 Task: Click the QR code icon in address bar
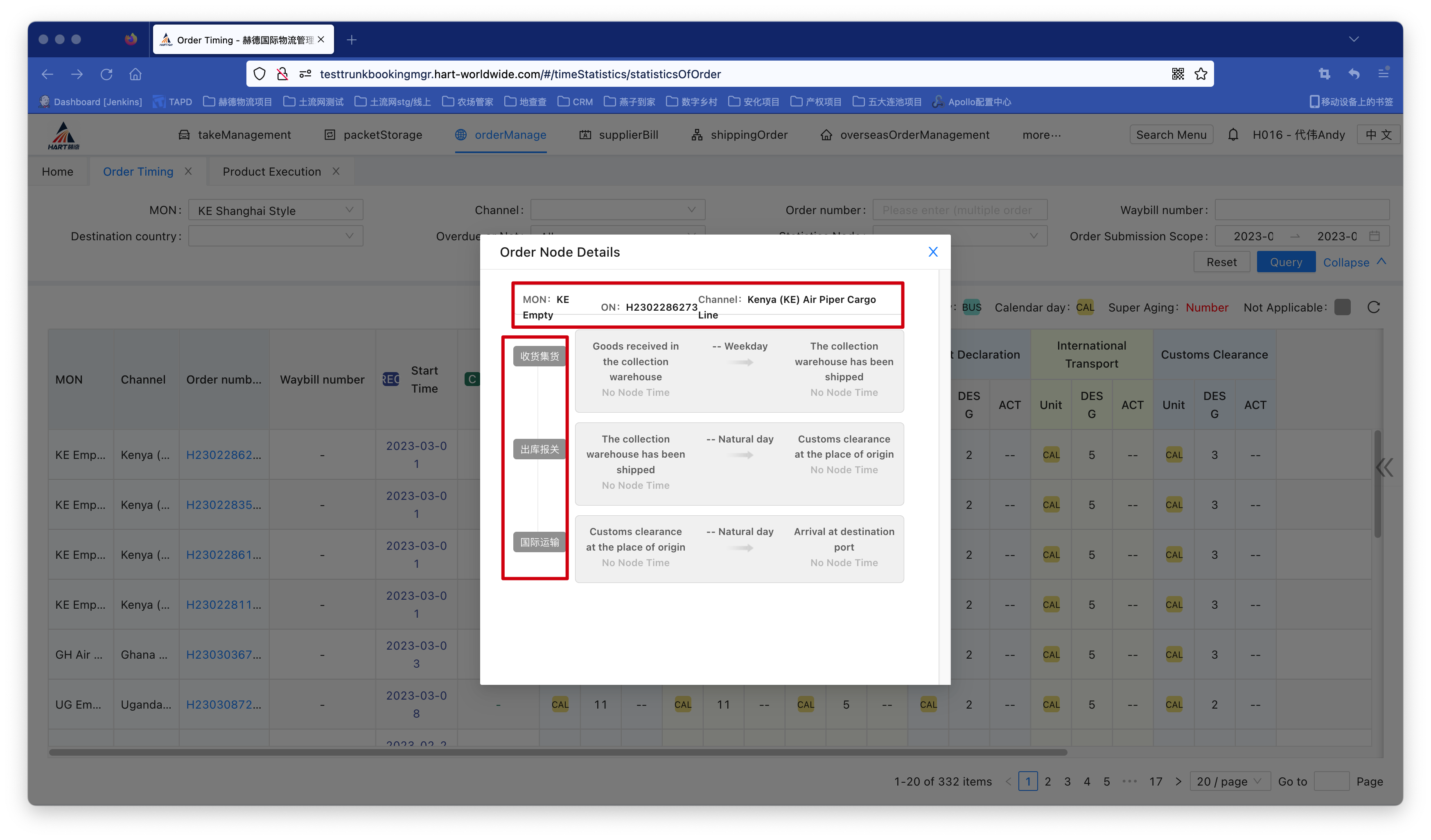coord(1178,74)
